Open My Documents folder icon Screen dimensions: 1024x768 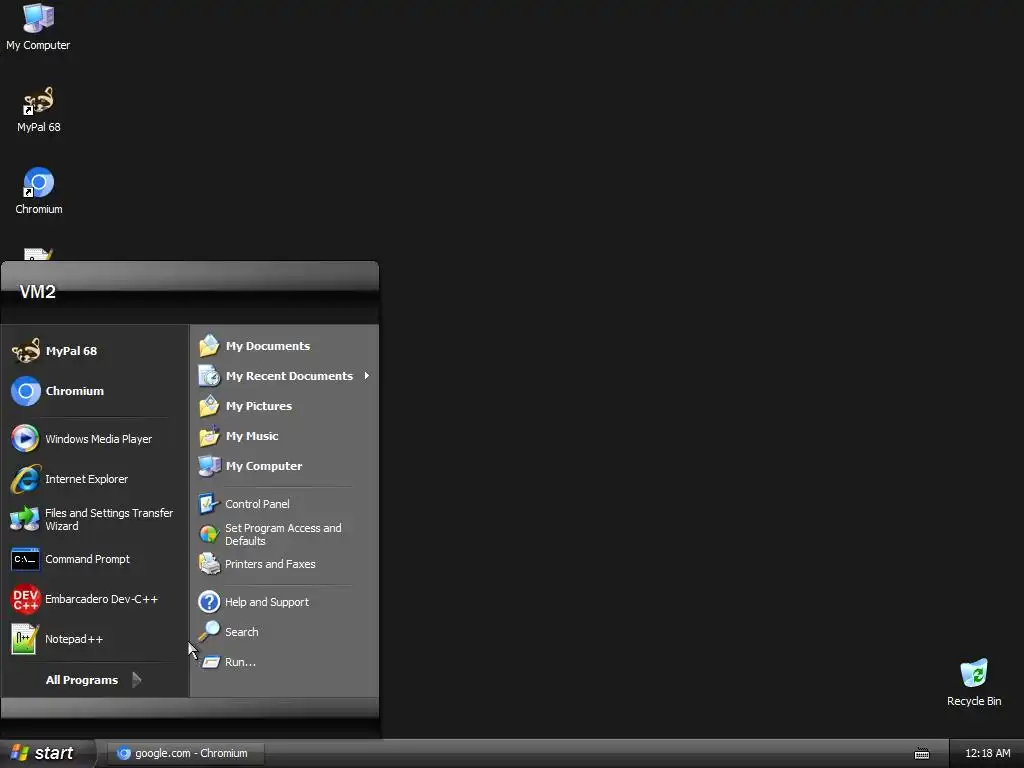click(209, 345)
